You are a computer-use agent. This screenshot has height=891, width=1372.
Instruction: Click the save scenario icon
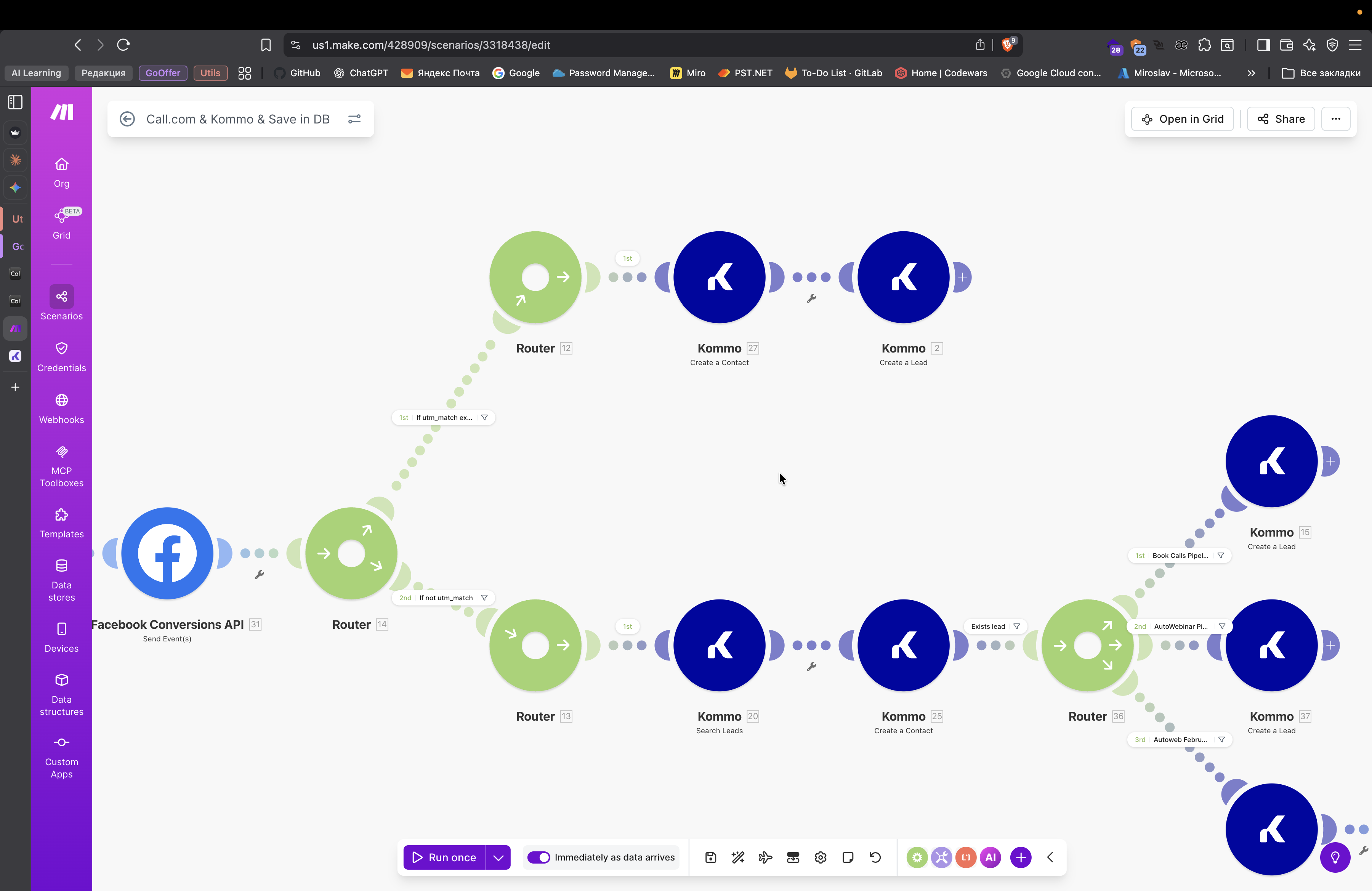[x=710, y=857]
